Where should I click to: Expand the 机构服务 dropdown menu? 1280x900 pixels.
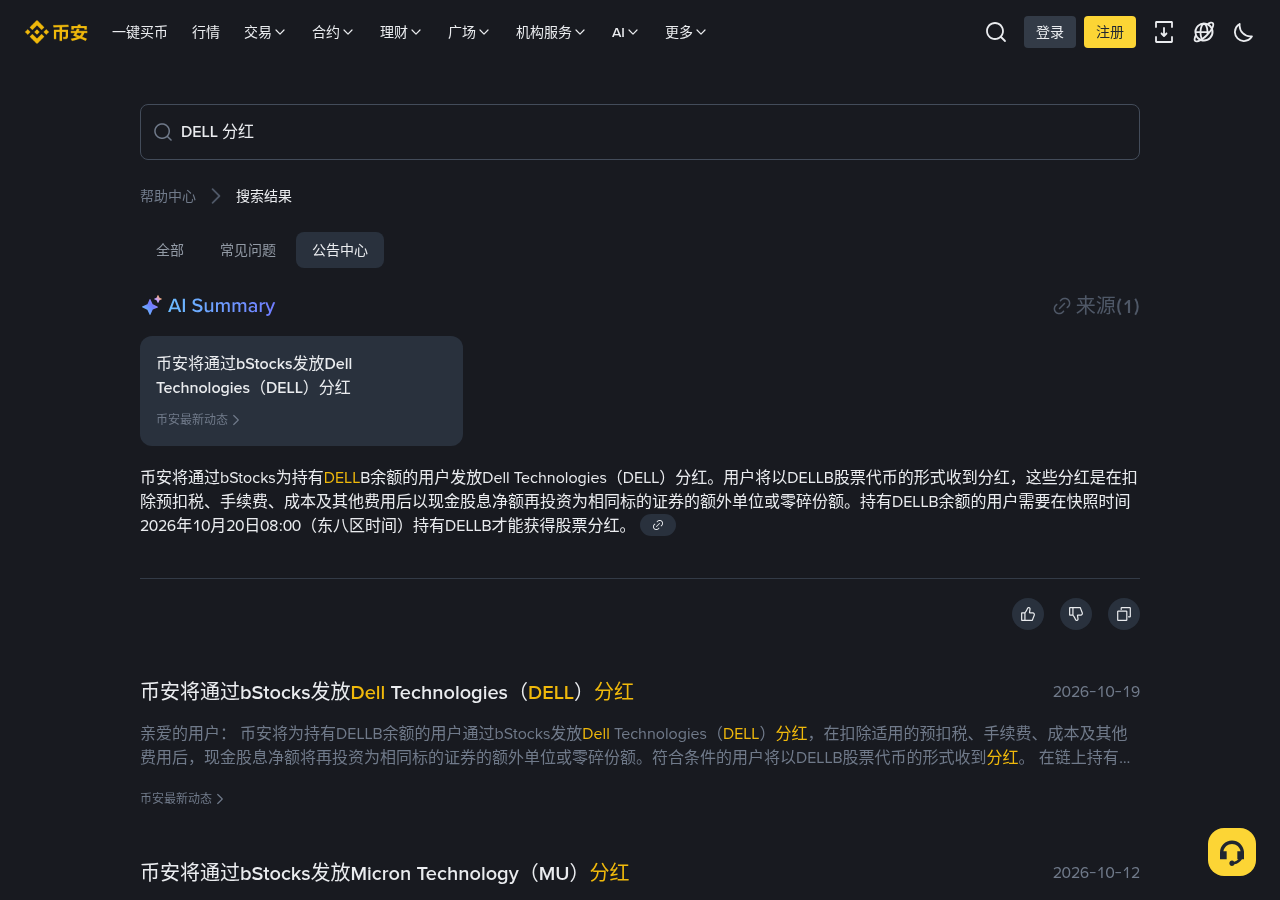point(551,32)
